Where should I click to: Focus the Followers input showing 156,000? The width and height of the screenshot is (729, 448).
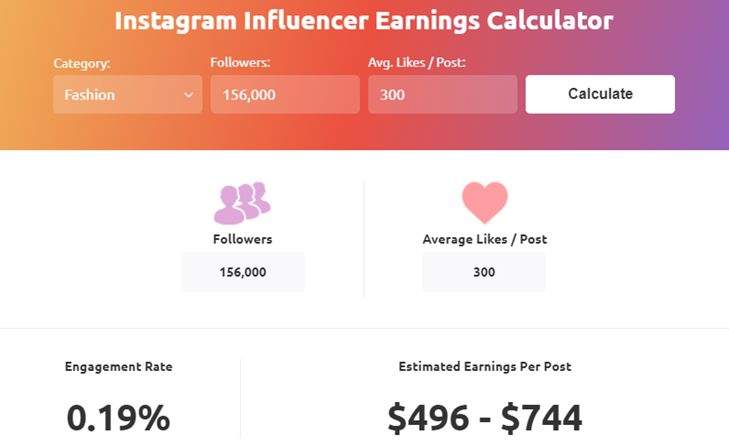[284, 95]
